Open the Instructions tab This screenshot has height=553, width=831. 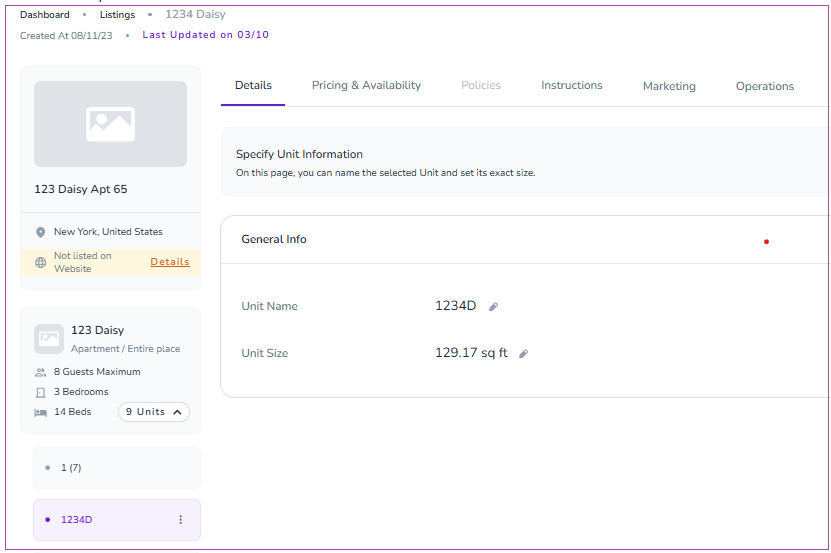pos(572,86)
